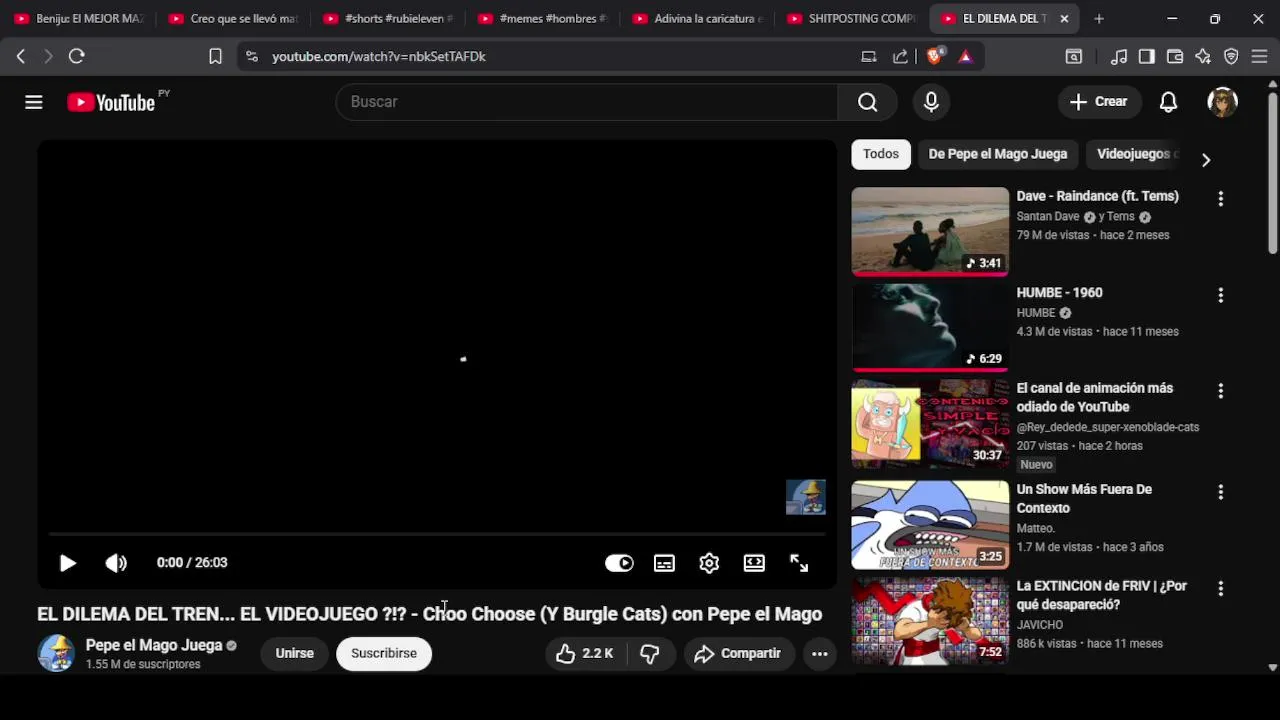
Task: Select the Todos filter chip
Action: pyautogui.click(x=881, y=154)
